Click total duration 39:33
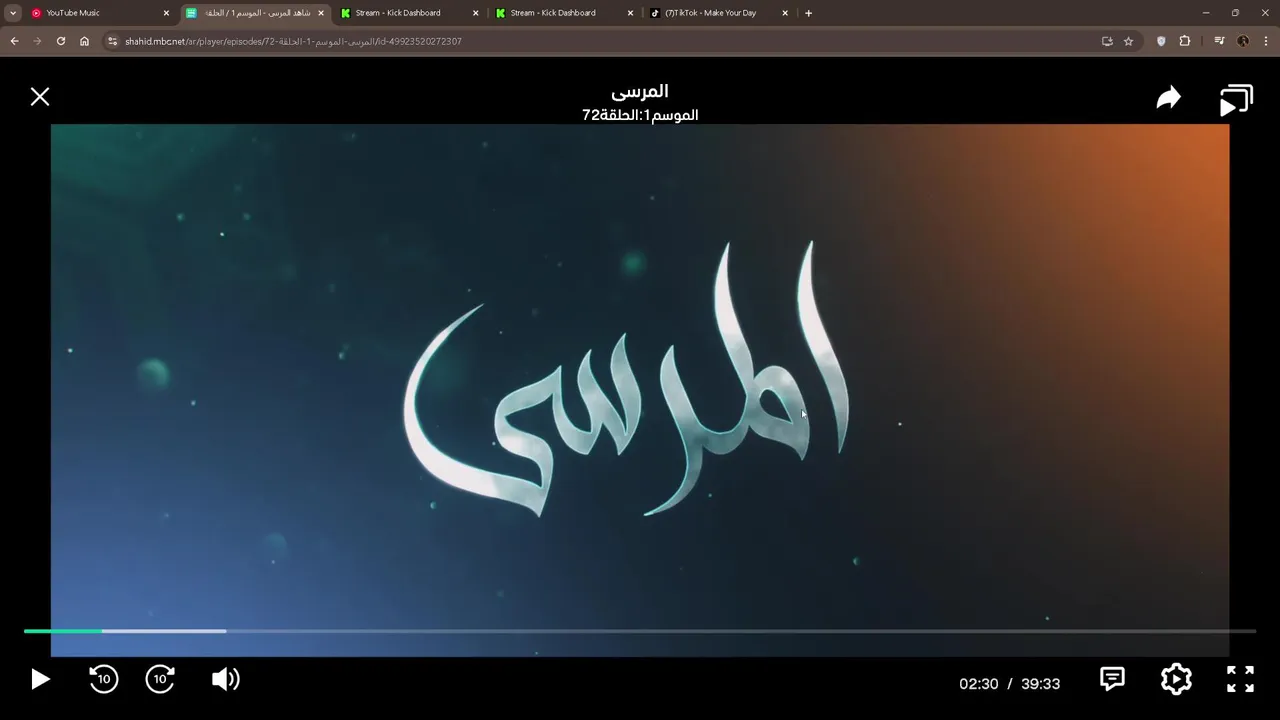Viewport: 1280px width, 720px height. coord(1040,684)
